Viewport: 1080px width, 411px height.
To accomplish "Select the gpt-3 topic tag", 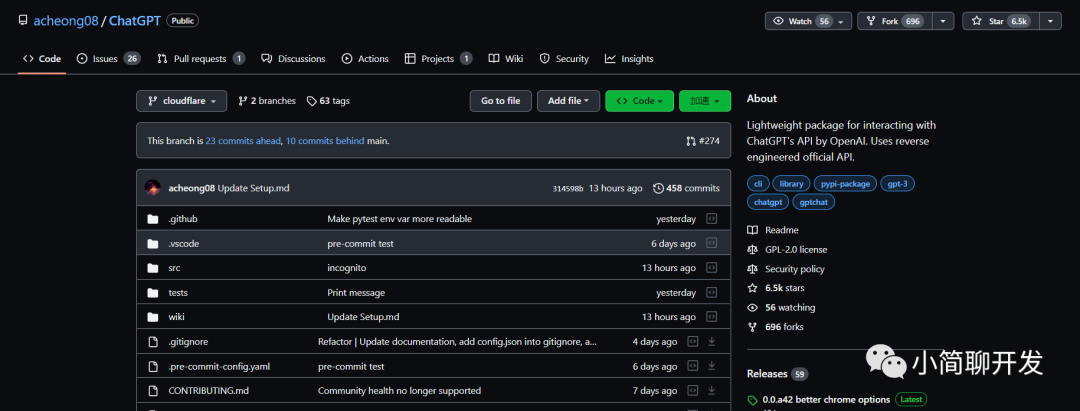I will pyautogui.click(x=897, y=184).
